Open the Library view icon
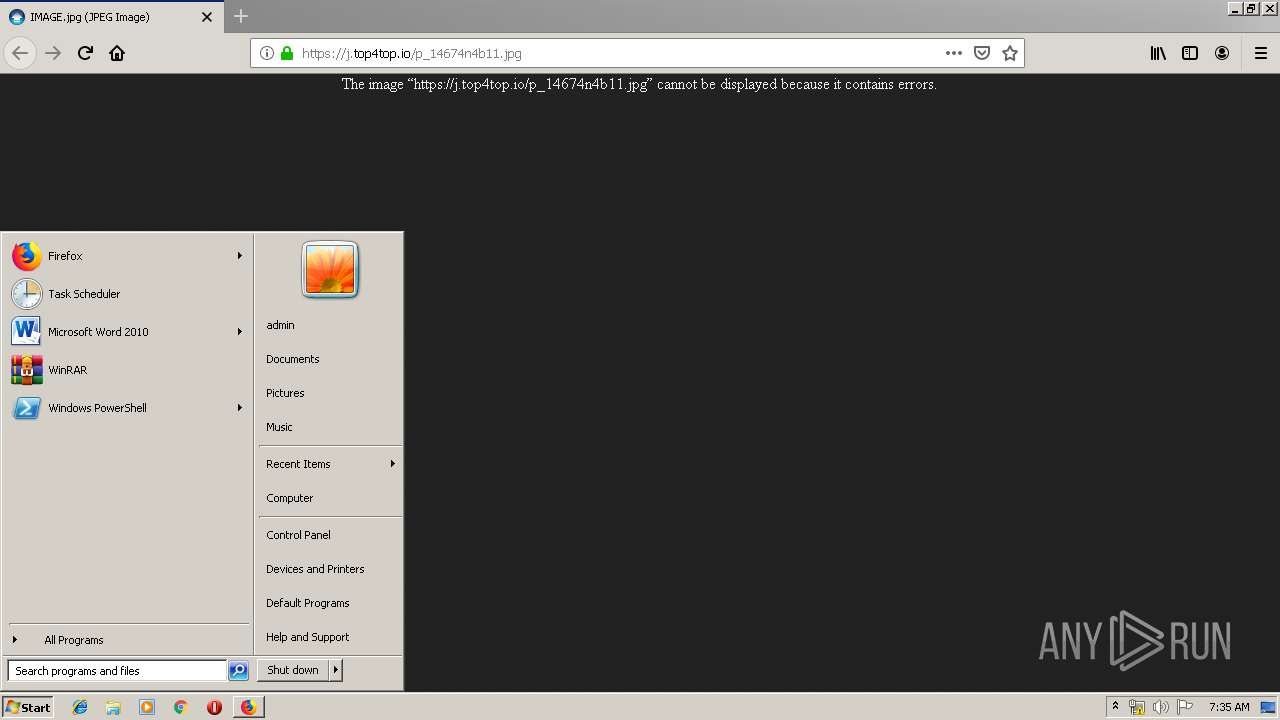The image size is (1280, 720). click(x=1158, y=53)
